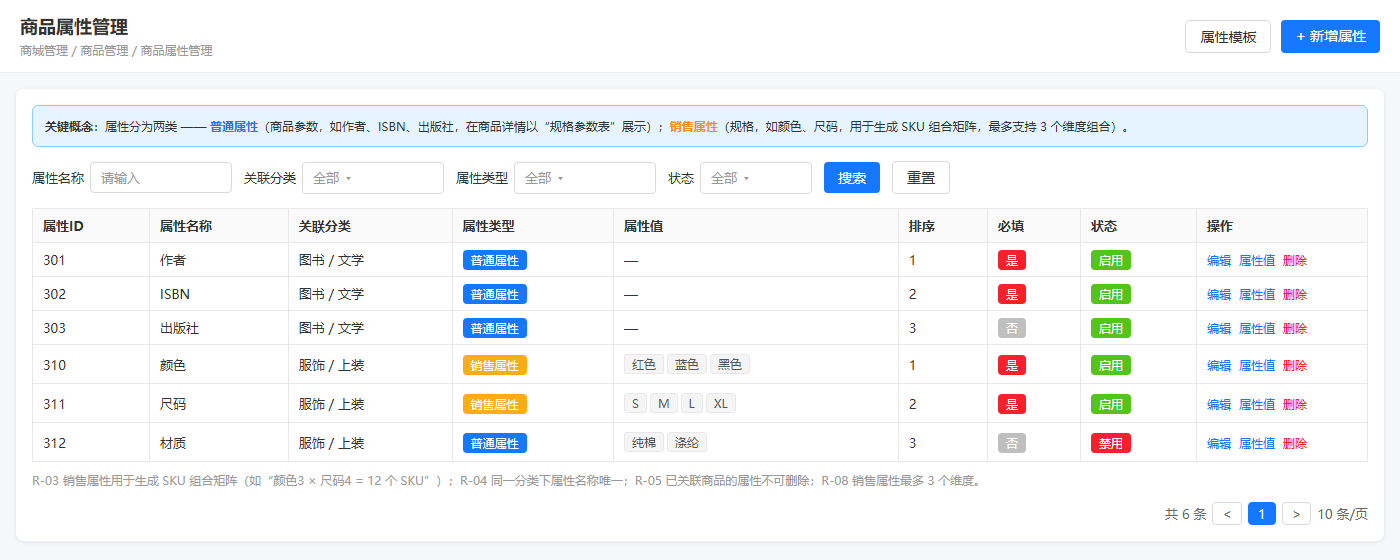Click the 红色 value tag
The image size is (1400, 560).
644,364
